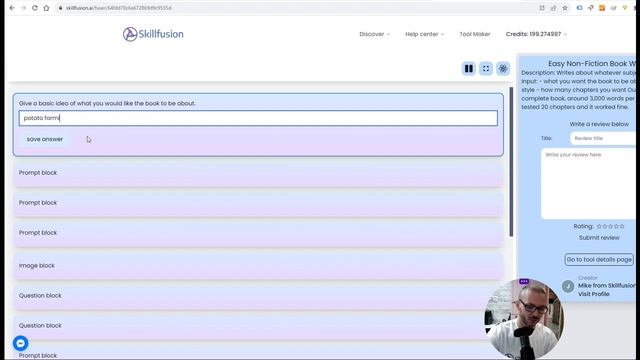Click the book idea text field
Image resolution: width=640 pixels, height=360 pixels.
pyautogui.click(x=258, y=118)
